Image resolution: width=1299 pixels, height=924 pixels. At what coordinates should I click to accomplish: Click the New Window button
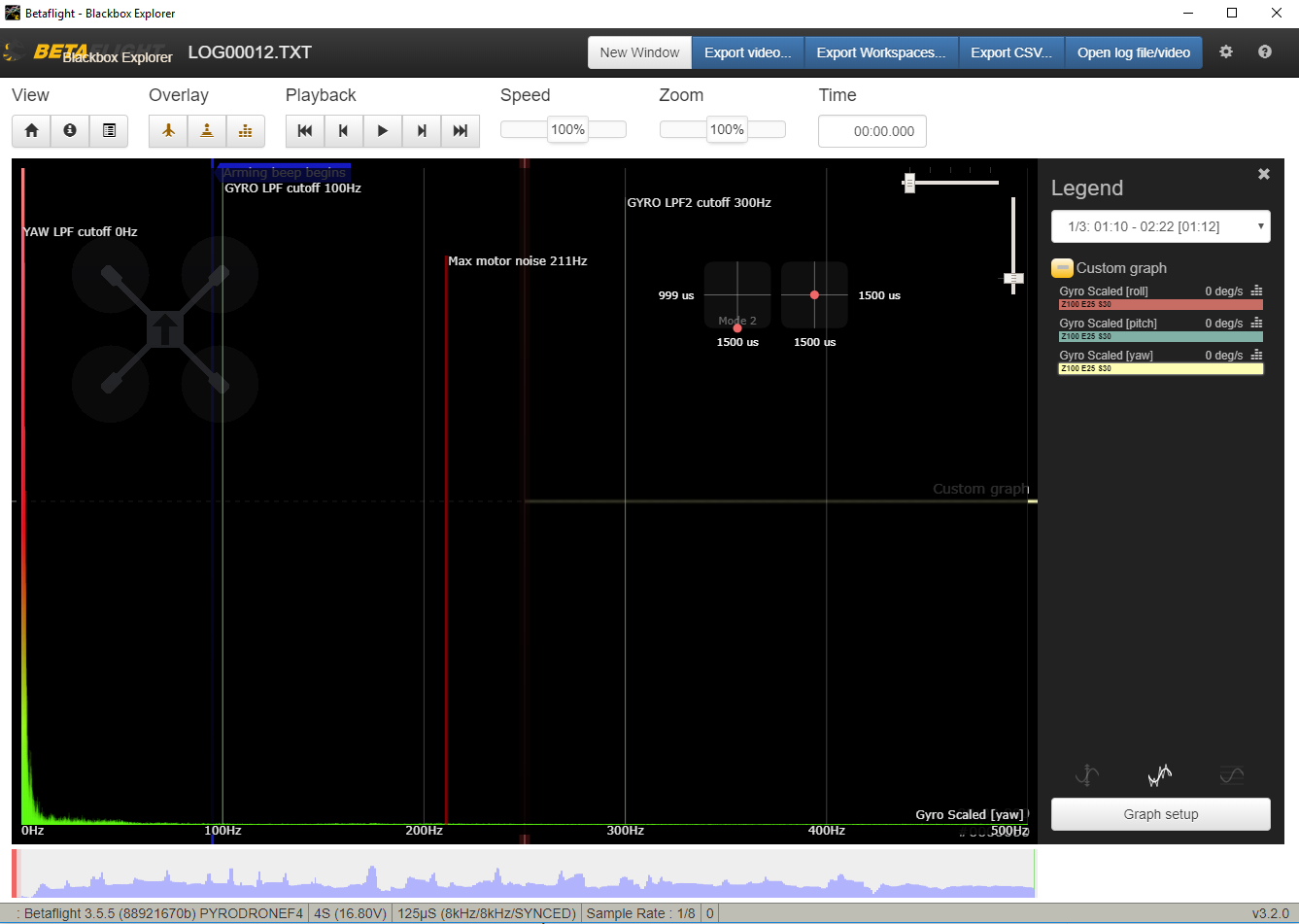(639, 52)
